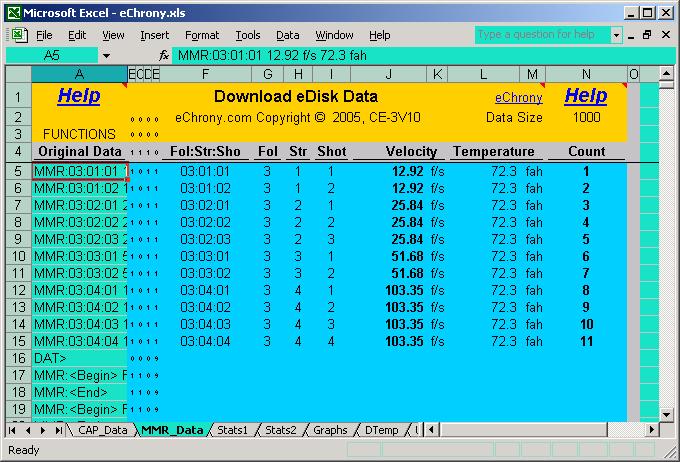Click the Help link in column A
The height and width of the screenshot is (462, 680).
[79, 95]
